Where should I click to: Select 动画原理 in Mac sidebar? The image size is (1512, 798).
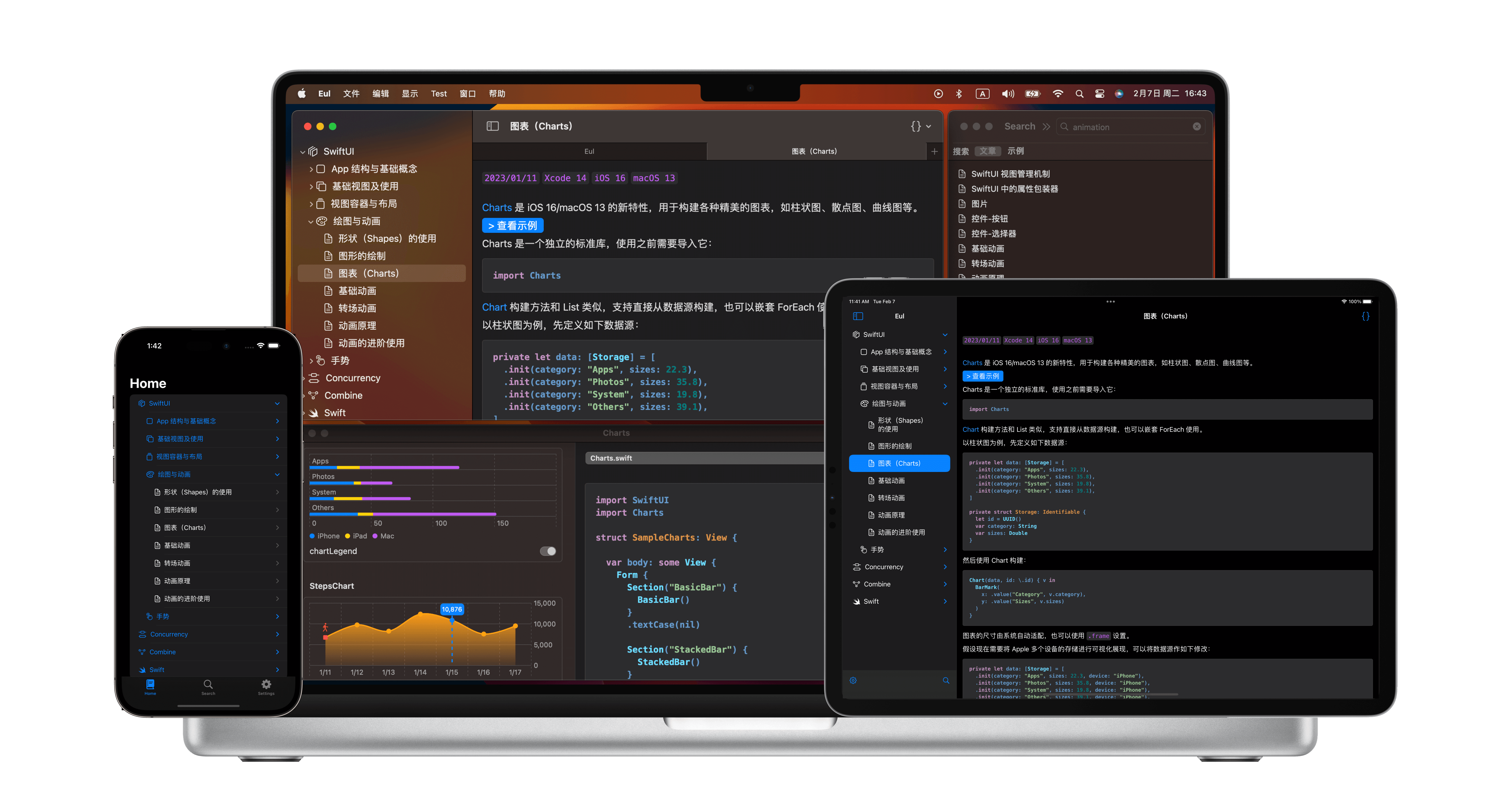[357, 326]
